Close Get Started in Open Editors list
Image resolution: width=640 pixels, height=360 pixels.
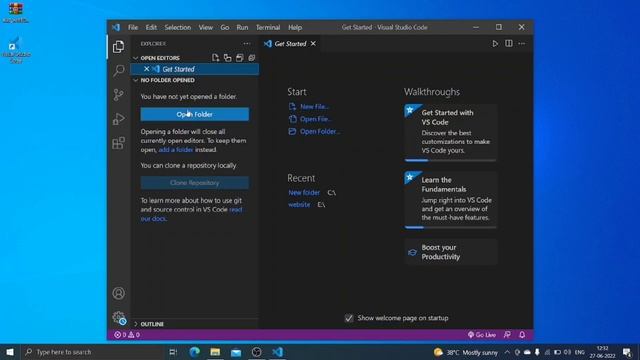[x=146, y=69]
